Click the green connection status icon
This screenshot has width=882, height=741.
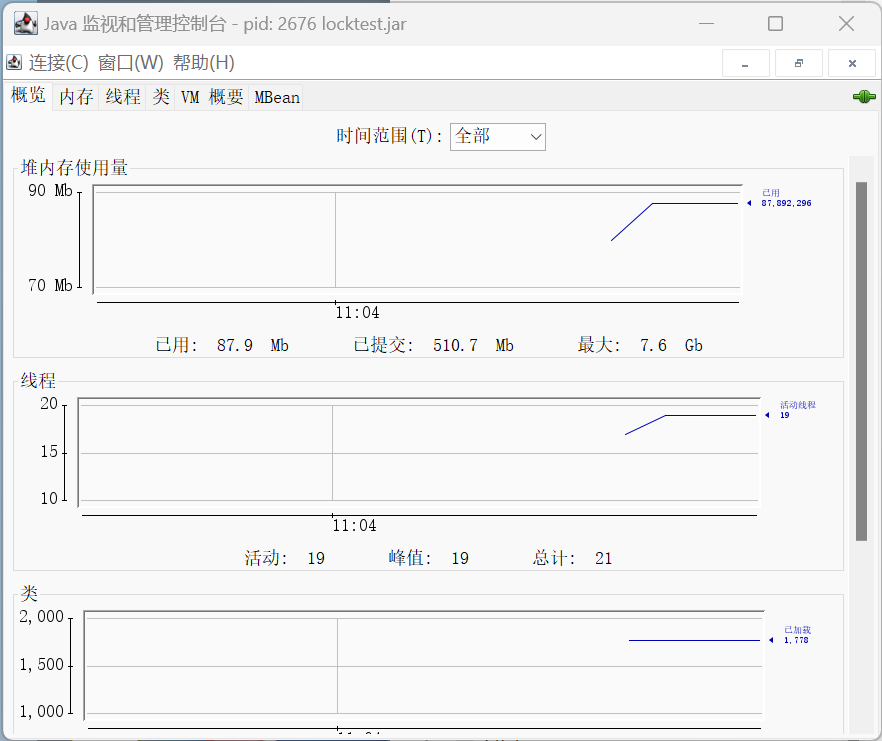click(864, 97)
